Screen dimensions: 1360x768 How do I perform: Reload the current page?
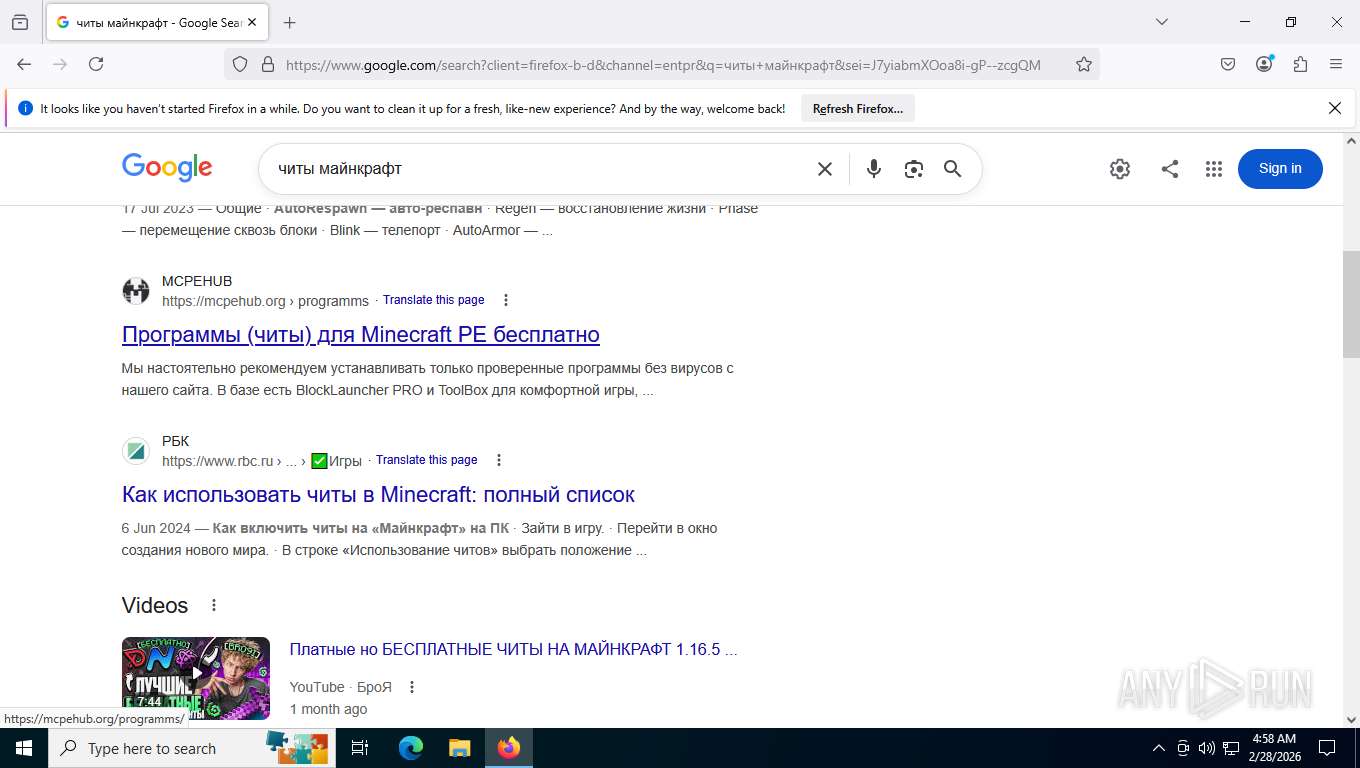coord(96,64)
